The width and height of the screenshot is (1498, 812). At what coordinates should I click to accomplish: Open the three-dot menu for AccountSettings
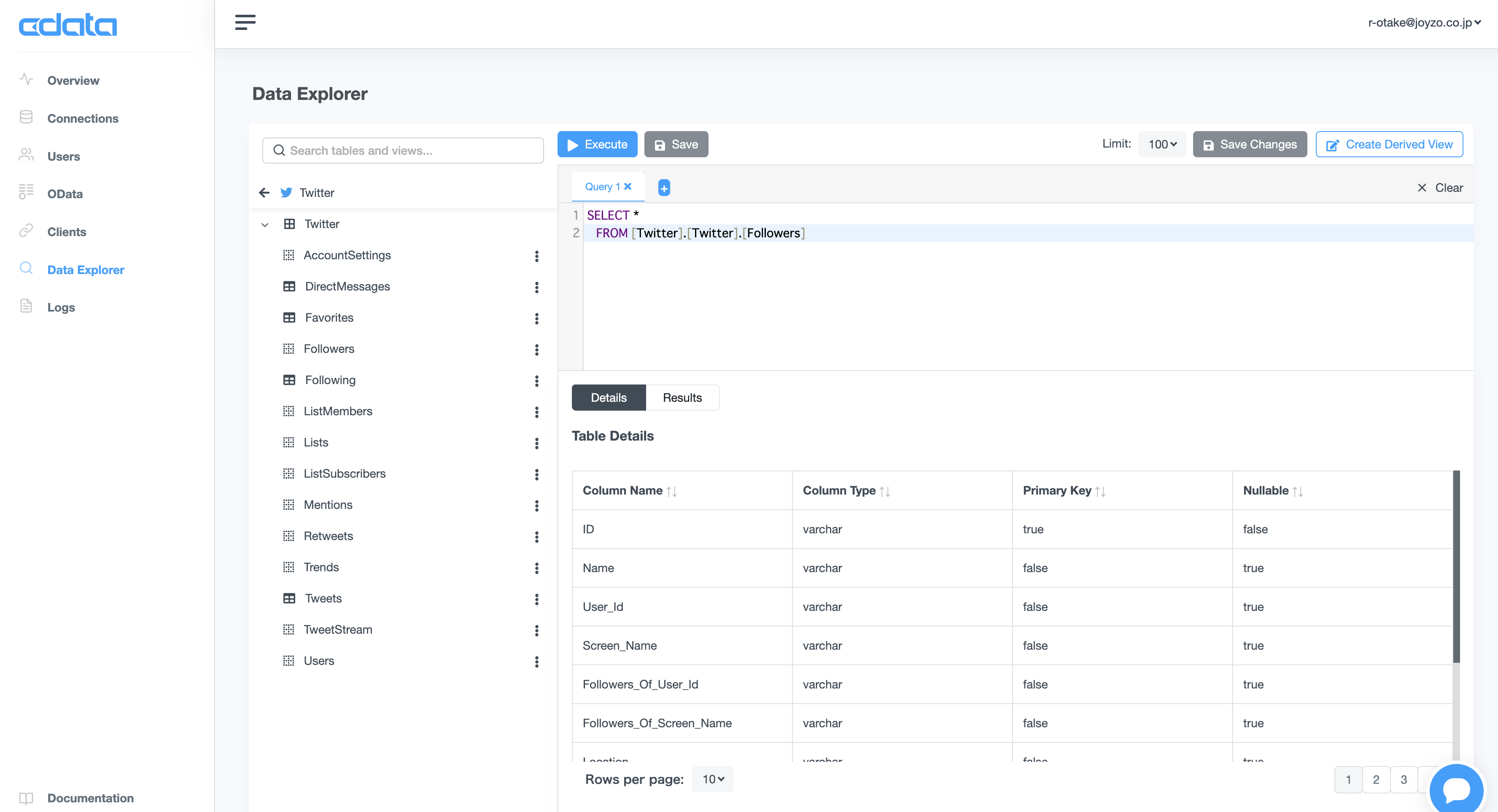point(536,256)
